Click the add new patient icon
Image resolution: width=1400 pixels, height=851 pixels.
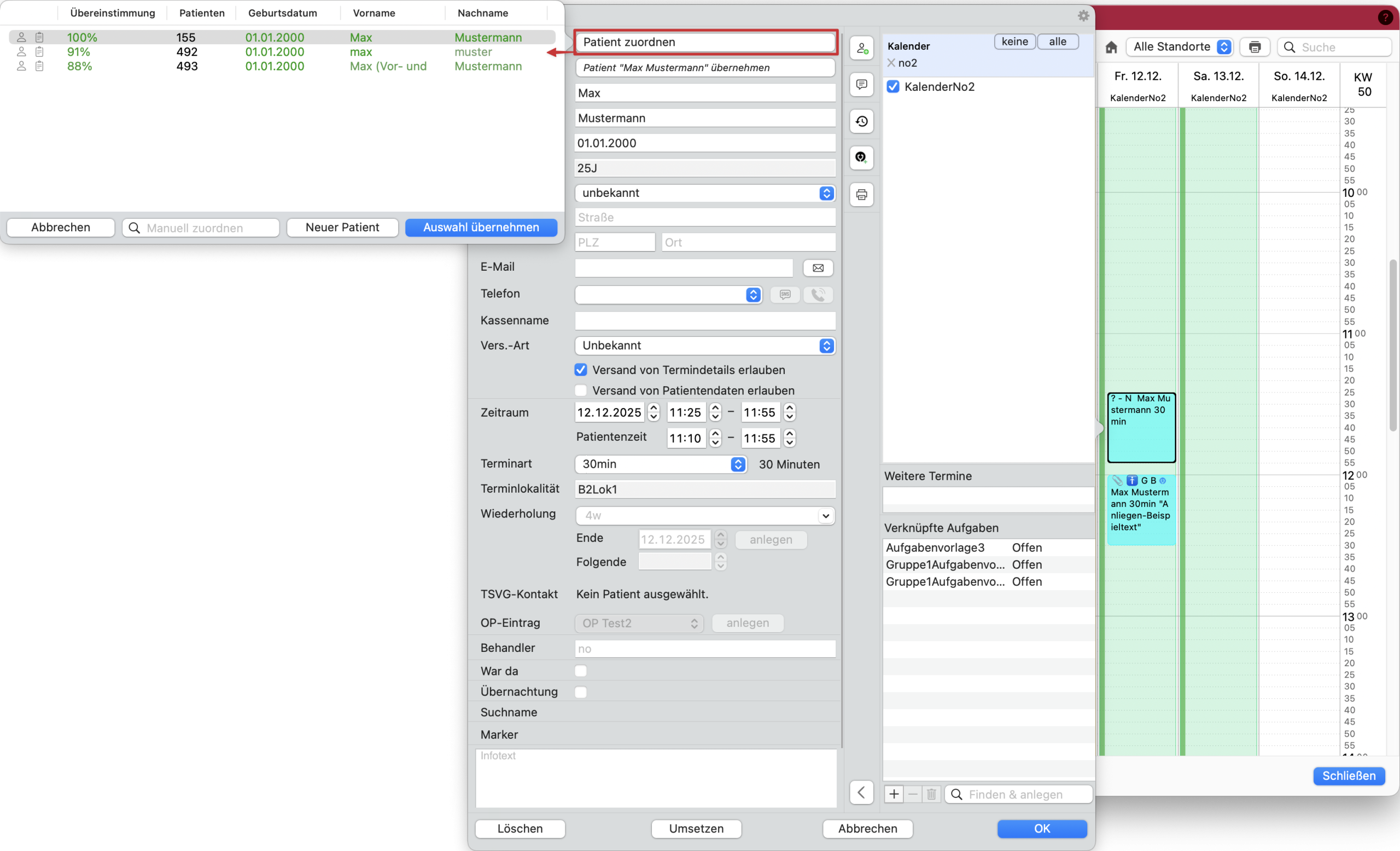[x=861, y=48]
